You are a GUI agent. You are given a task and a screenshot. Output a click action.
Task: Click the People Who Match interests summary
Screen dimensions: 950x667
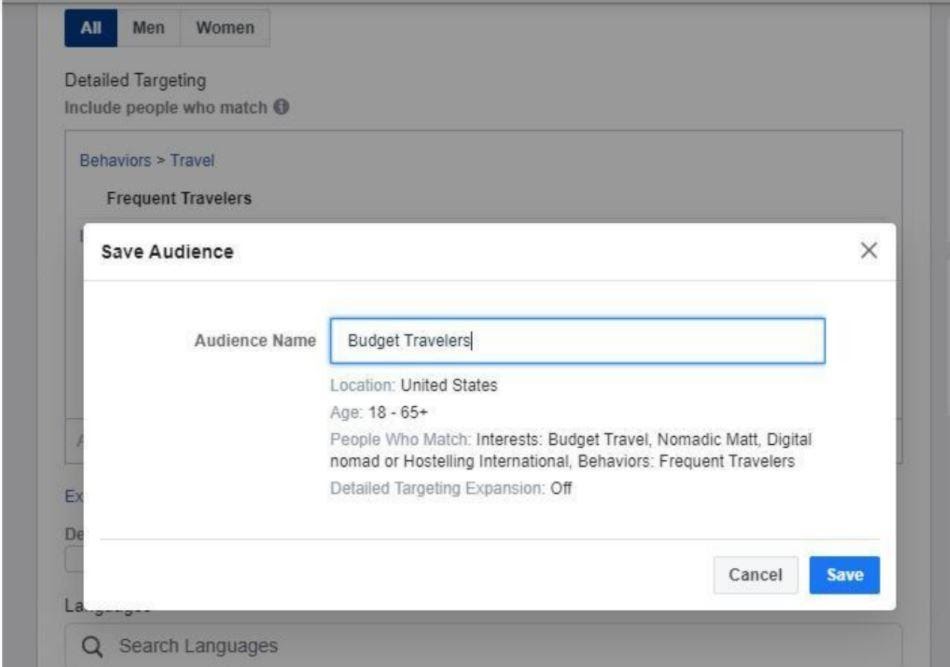(x=570, y=450)
